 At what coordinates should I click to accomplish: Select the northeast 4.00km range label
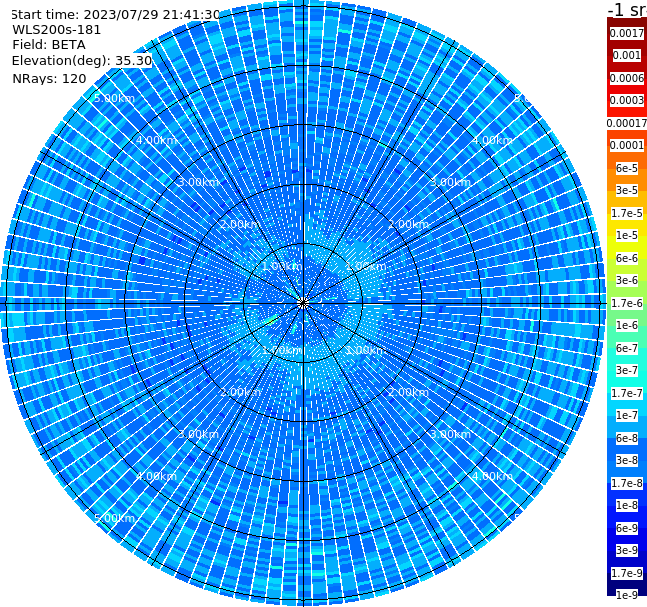pyautogui.click(x=492, y=140)
